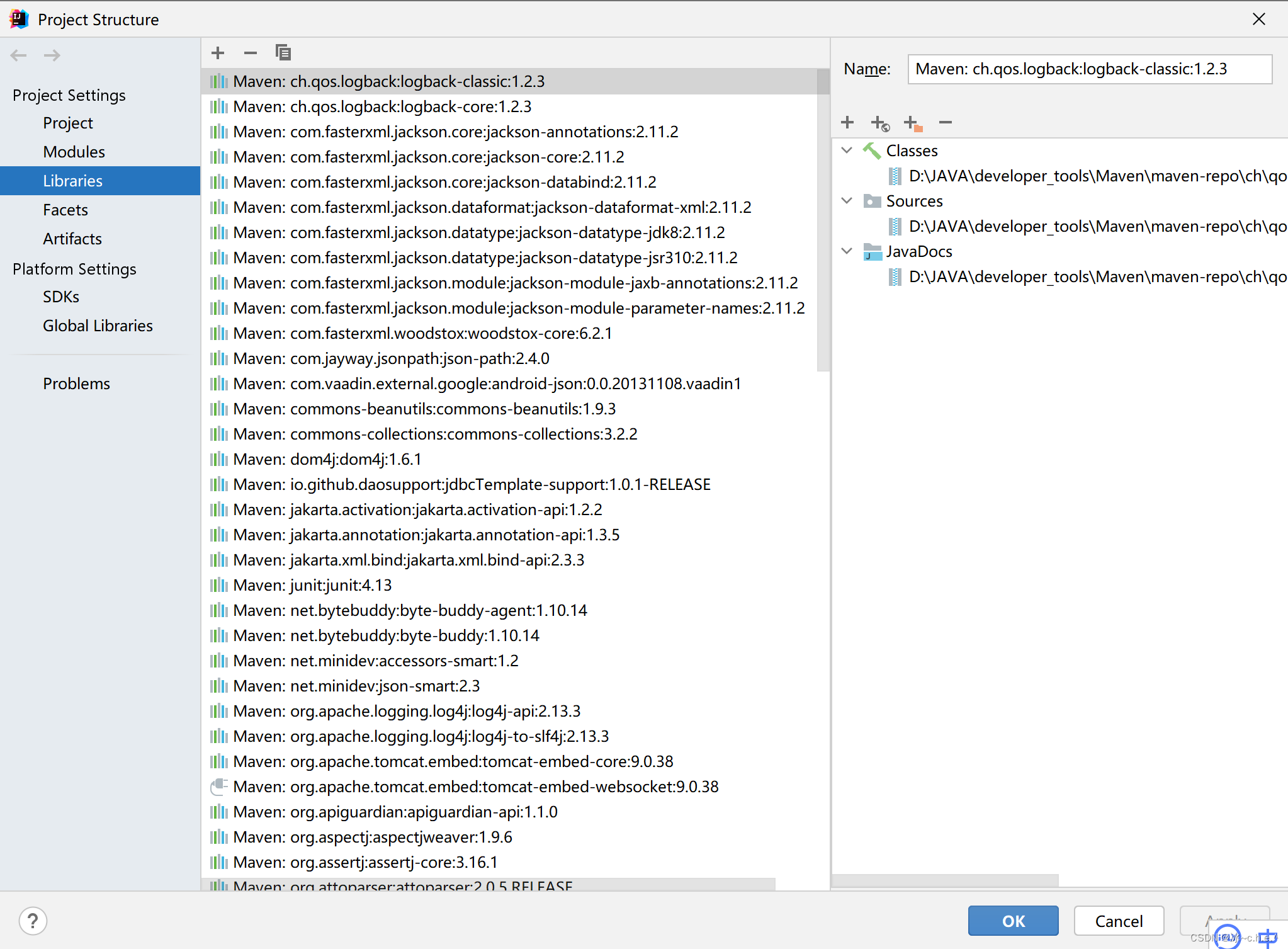Specify documentation URL via globe-plus icon
This screenshot has width=1288, height=949.
(879, 122)
